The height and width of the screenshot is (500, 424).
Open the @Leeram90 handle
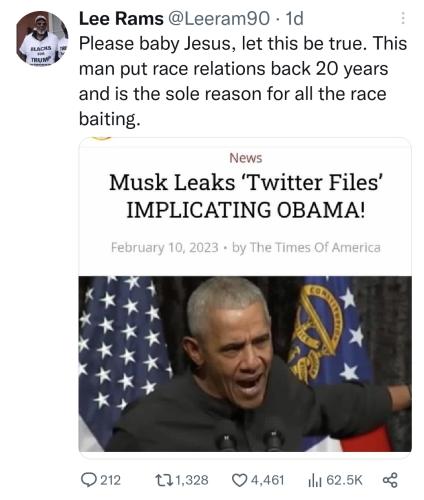(220, 18)
